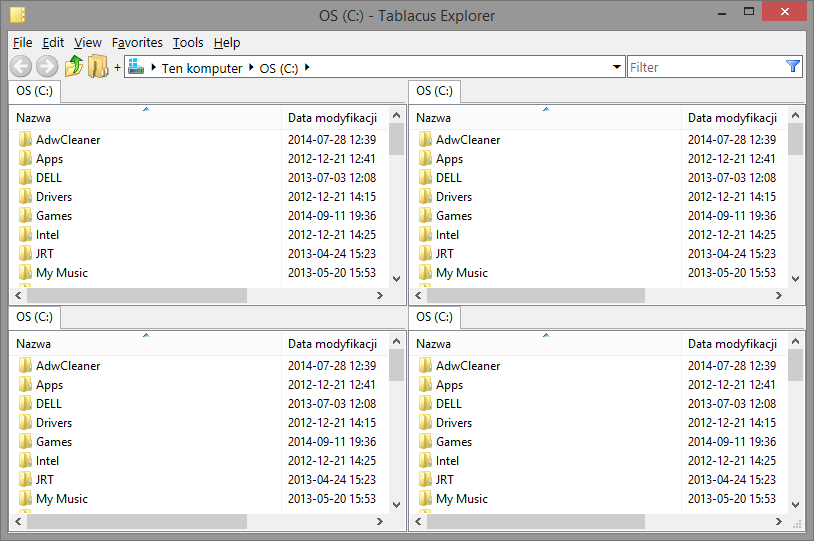Click top-left pane horizontal scrollbar thumb
This screenshot has height=541, width=814.
pyautogui.click(x=137, y=295)
